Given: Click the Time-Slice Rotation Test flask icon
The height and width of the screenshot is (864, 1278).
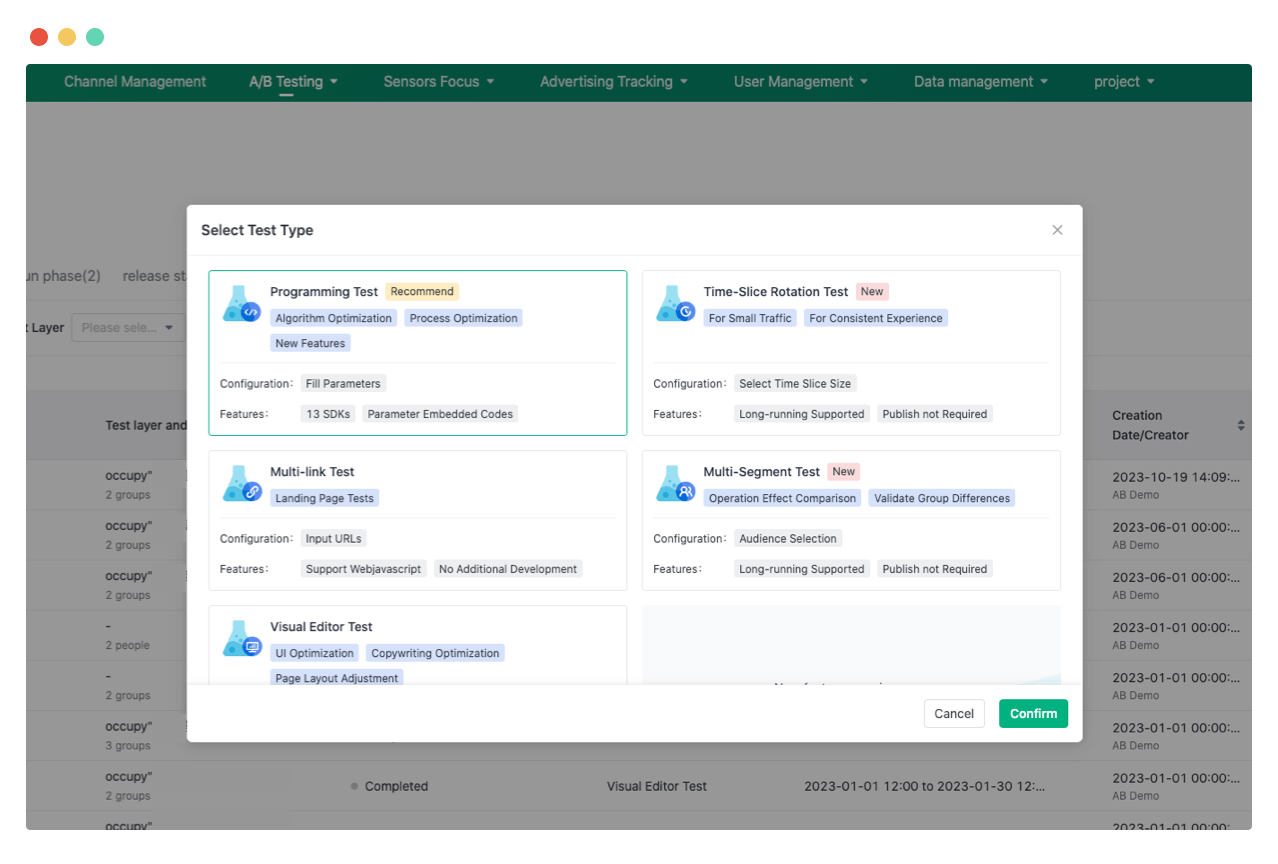Looking at the screenshot, I should (675, 304).
